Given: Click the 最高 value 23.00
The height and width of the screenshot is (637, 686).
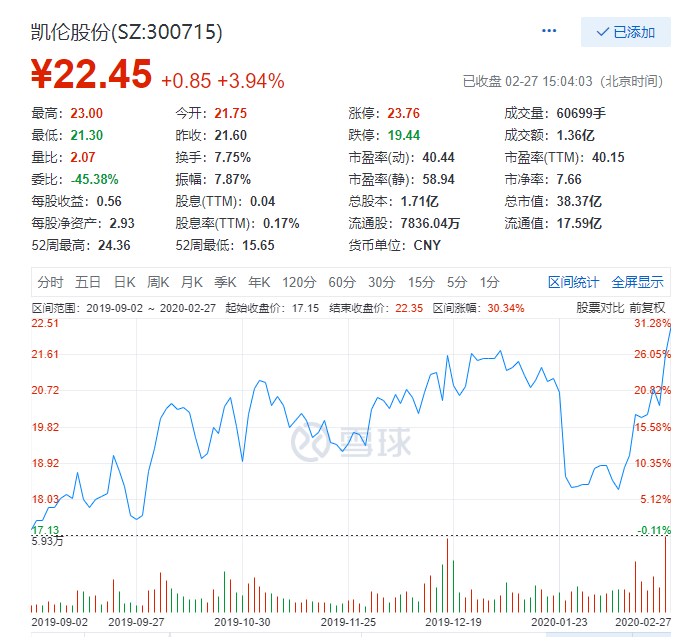Looking at the screenshot, I should pyautogui.click(x=87, y=113).
